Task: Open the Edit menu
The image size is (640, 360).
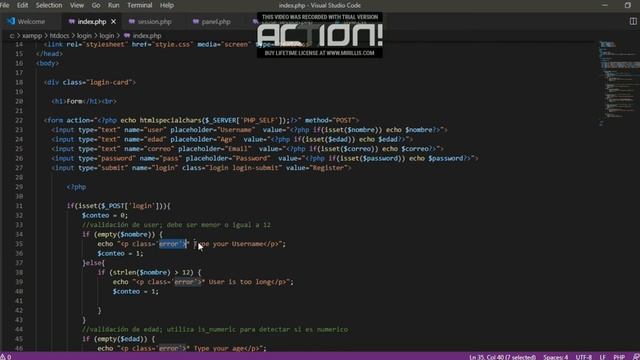Action: (22, 5)
